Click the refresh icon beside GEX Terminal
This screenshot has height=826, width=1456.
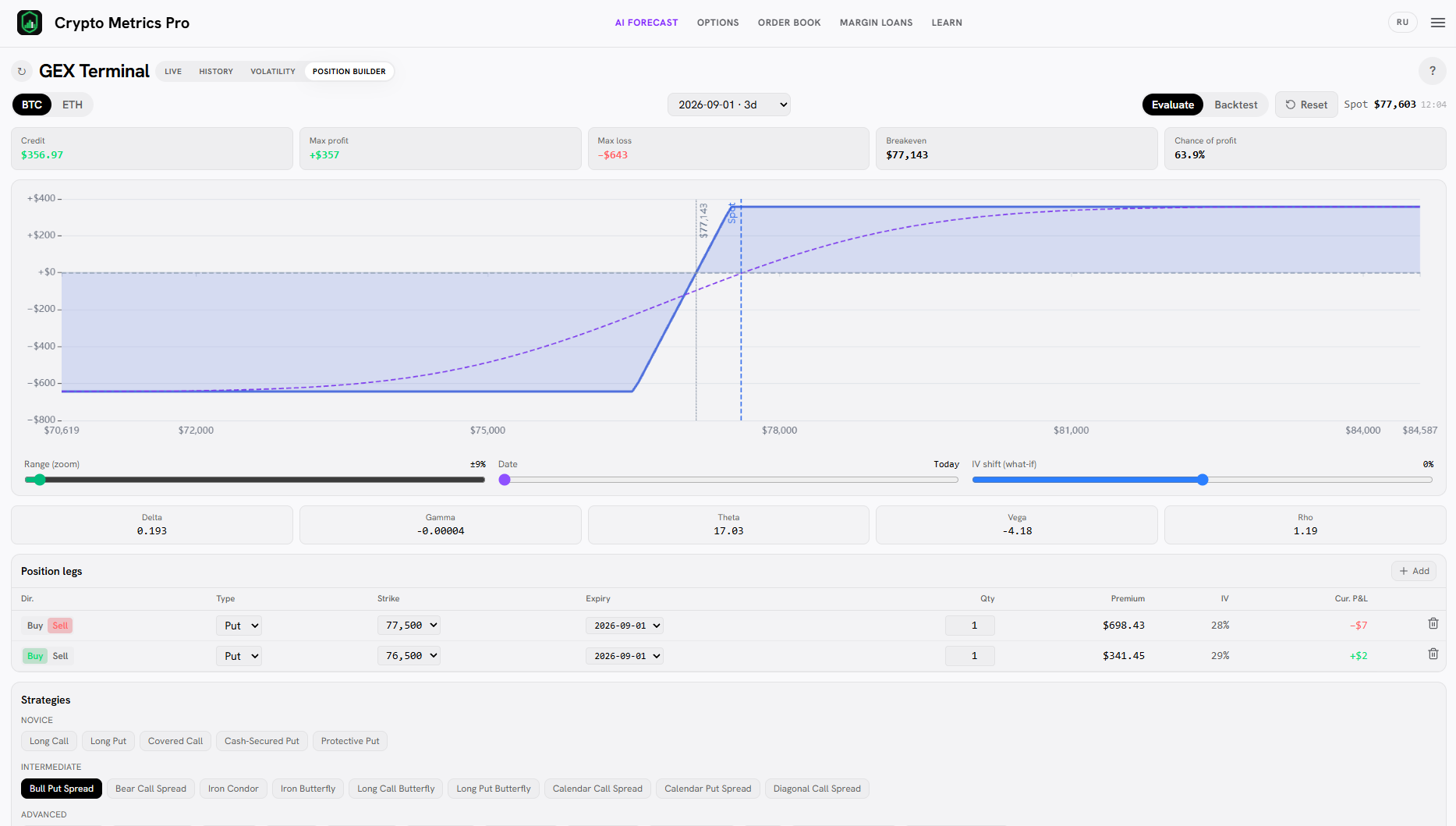22,71
